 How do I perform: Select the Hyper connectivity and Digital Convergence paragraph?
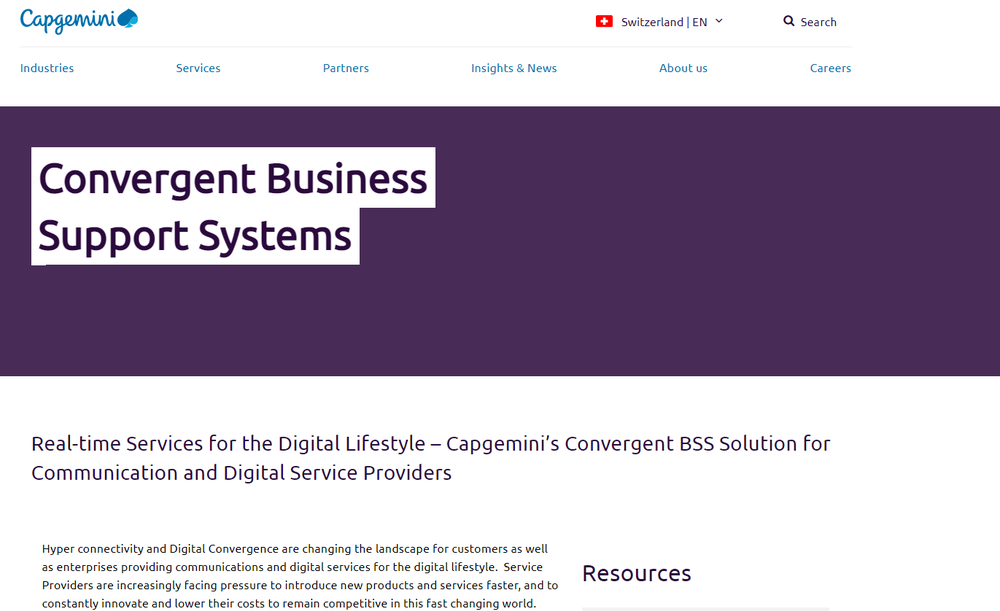(300, 576)
